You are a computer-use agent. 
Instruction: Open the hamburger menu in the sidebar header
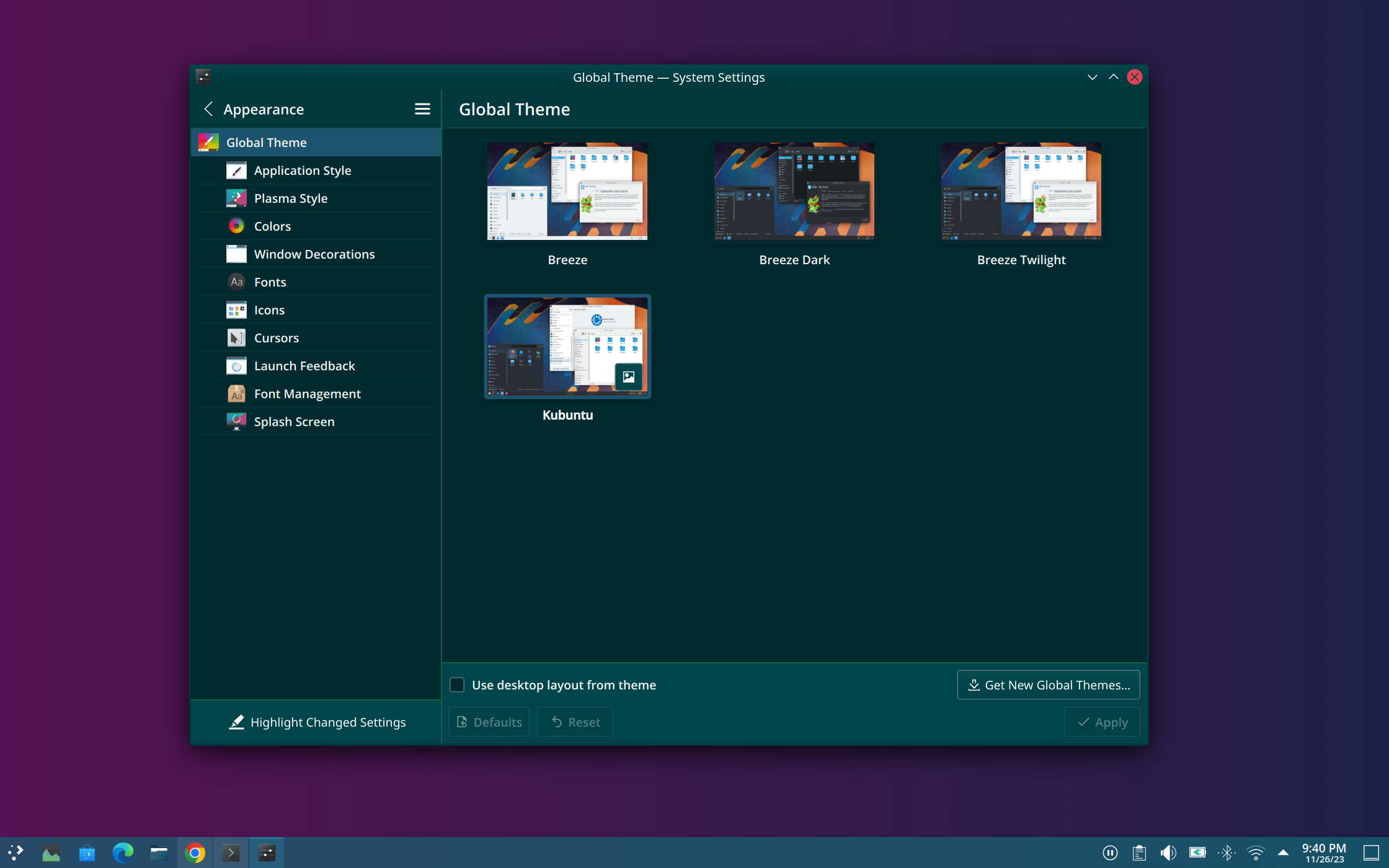point(422,109)
